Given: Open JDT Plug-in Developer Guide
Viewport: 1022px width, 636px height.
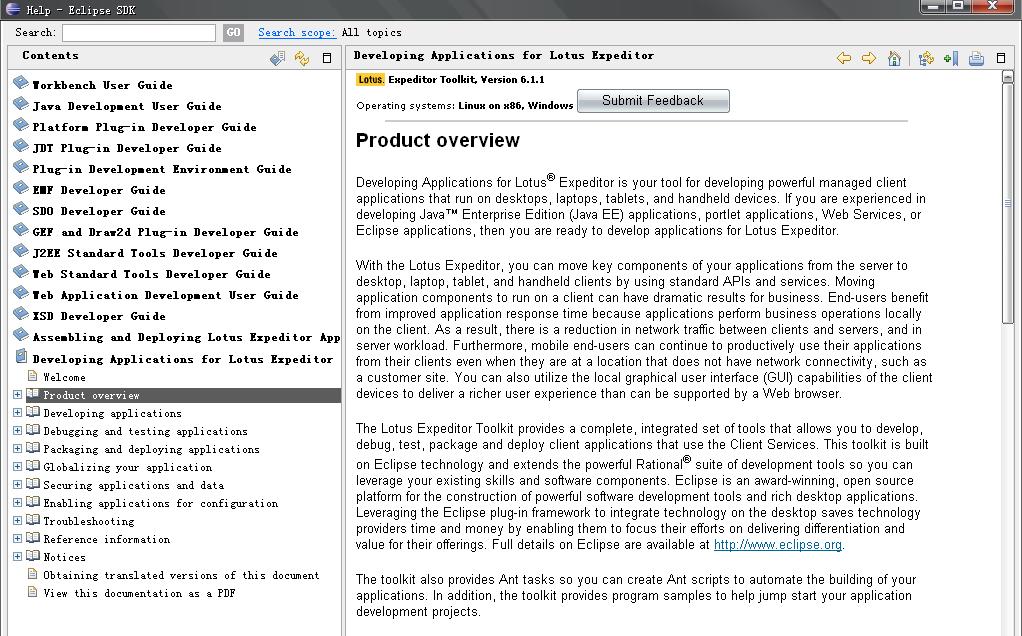Looking at the screenshot, I should [x=127, y=148].
